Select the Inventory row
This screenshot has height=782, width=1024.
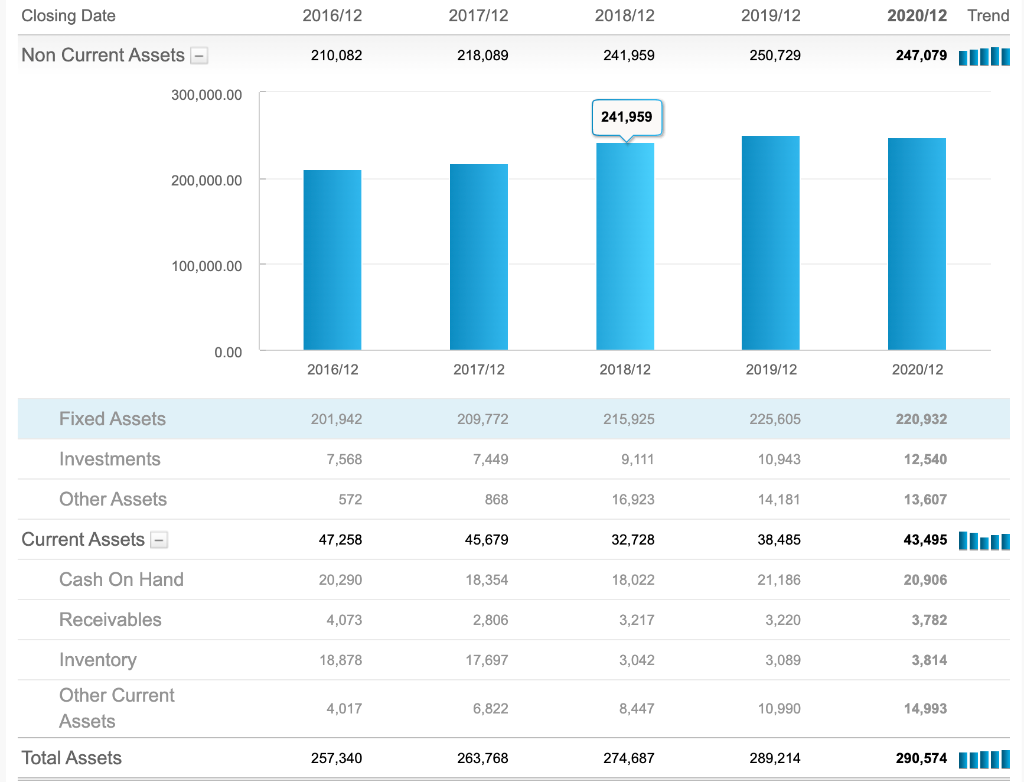[x=98, y=660]
